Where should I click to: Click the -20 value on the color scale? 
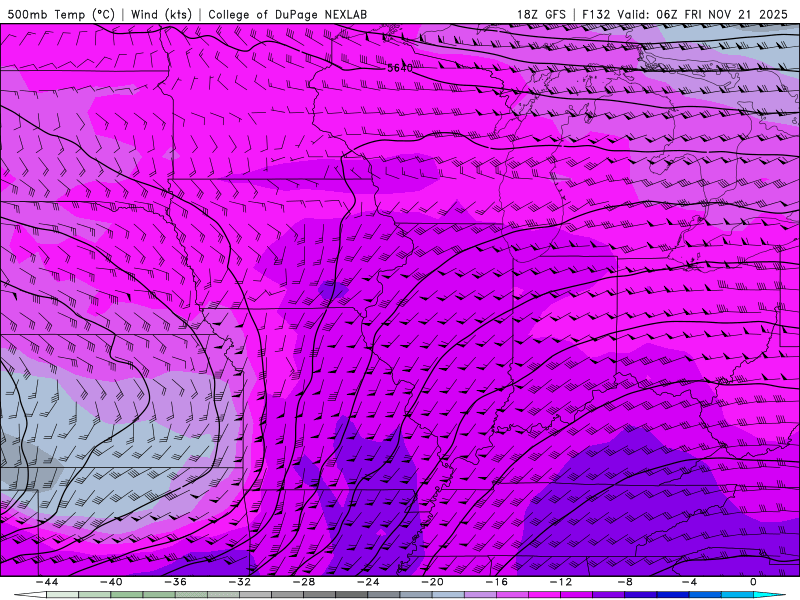[x=432, y=582]
